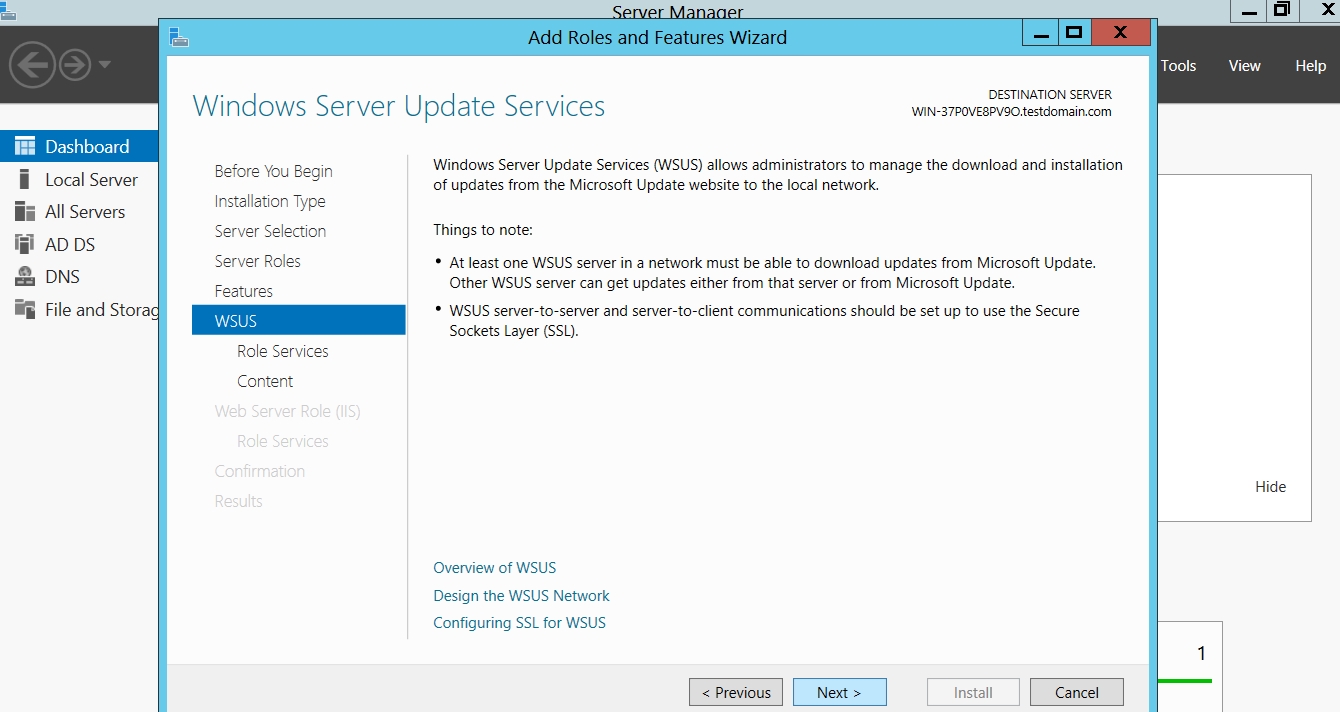Open the View menu
Screen dimensions: 1340x712
click(x=1244, y=66)
